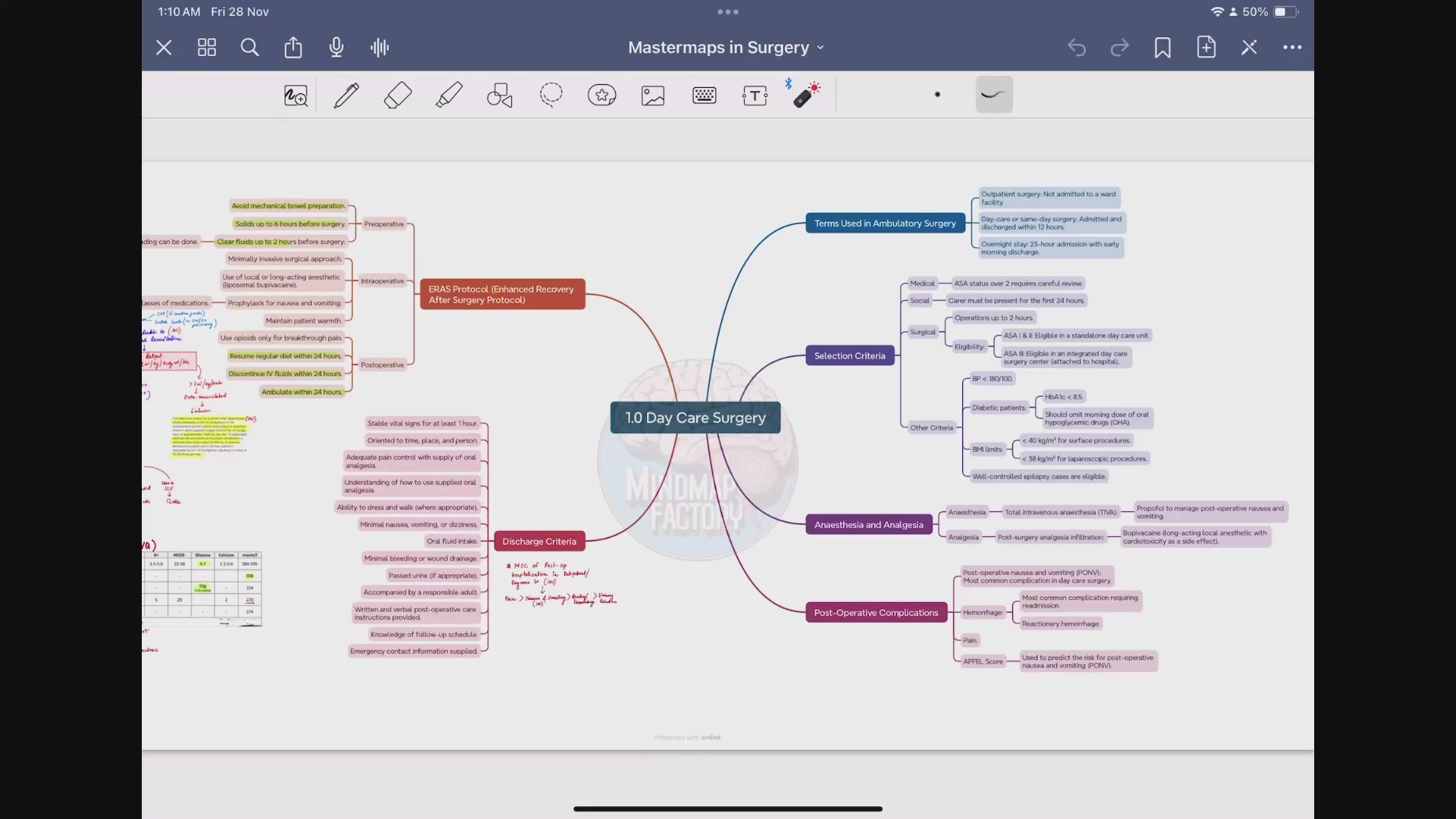The width and height of the screenshot is (1456, 819).
Task: Click the undo arrow button
Action: click(x=1077, y=48)
